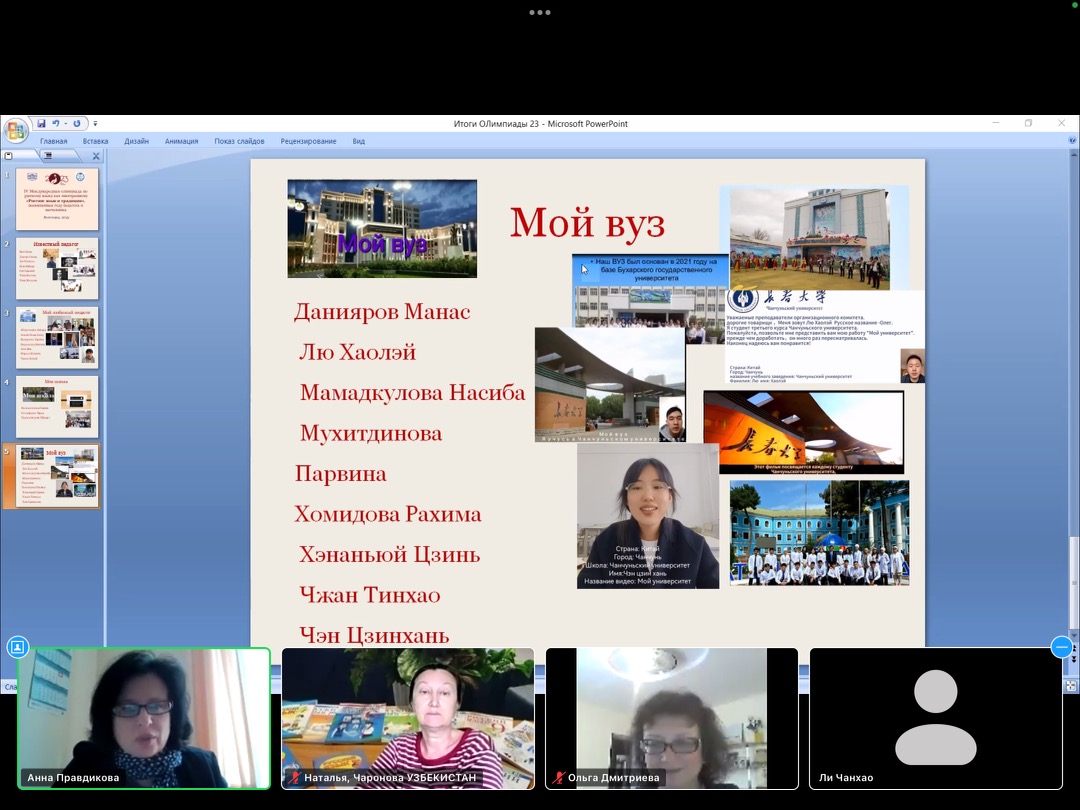Switch to the Показ слайдов tab
Viewport: 1080px width, 810px height.
(x=239, y=141)
